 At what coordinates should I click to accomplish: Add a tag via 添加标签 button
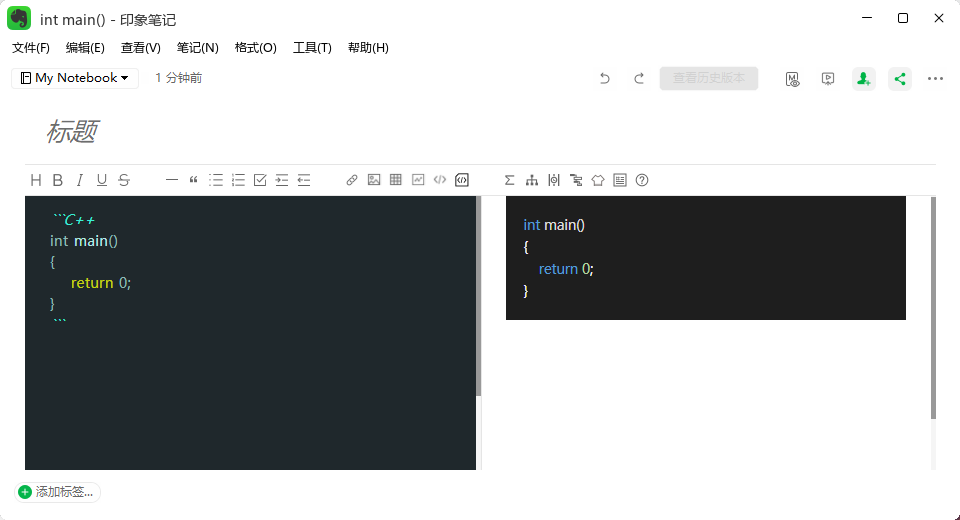57,492
